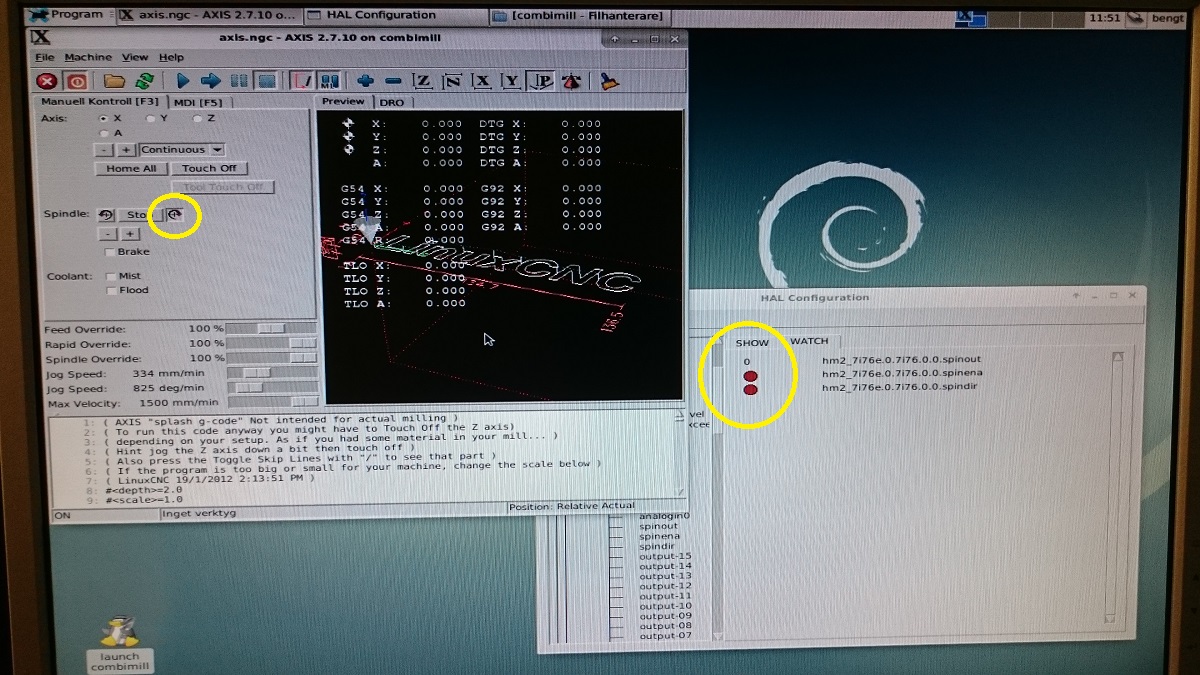Viewport: 1200px width, 675px height.
Task: Clear live plot with broom icon
Action: [x=609, y=81]
